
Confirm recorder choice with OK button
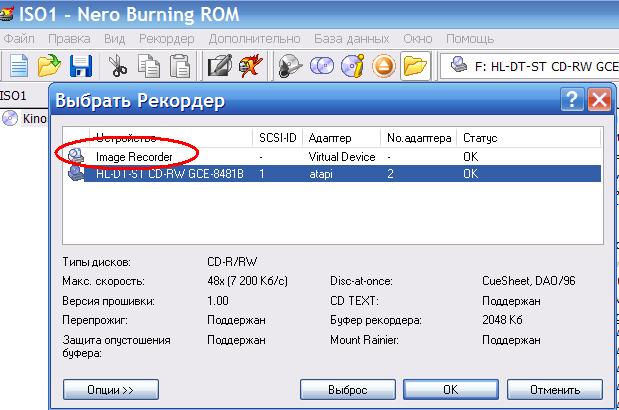(451, 389)
